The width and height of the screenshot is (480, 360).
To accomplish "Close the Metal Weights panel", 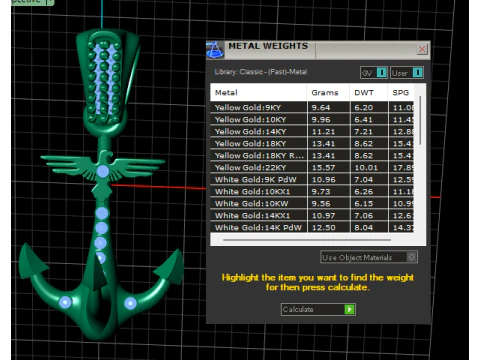I will (x=422, y=49).
